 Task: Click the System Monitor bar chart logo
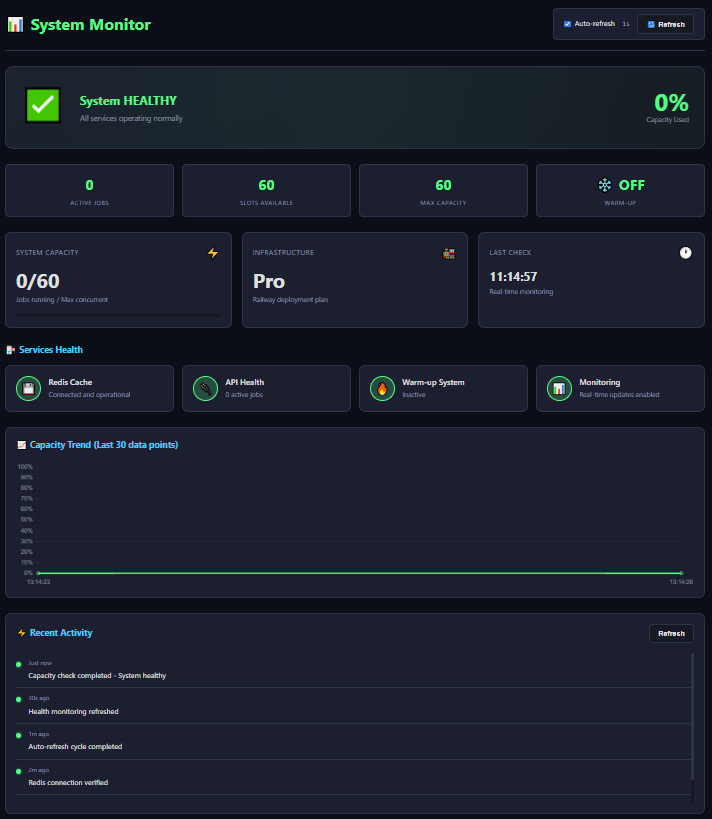[x=15, y=25]
